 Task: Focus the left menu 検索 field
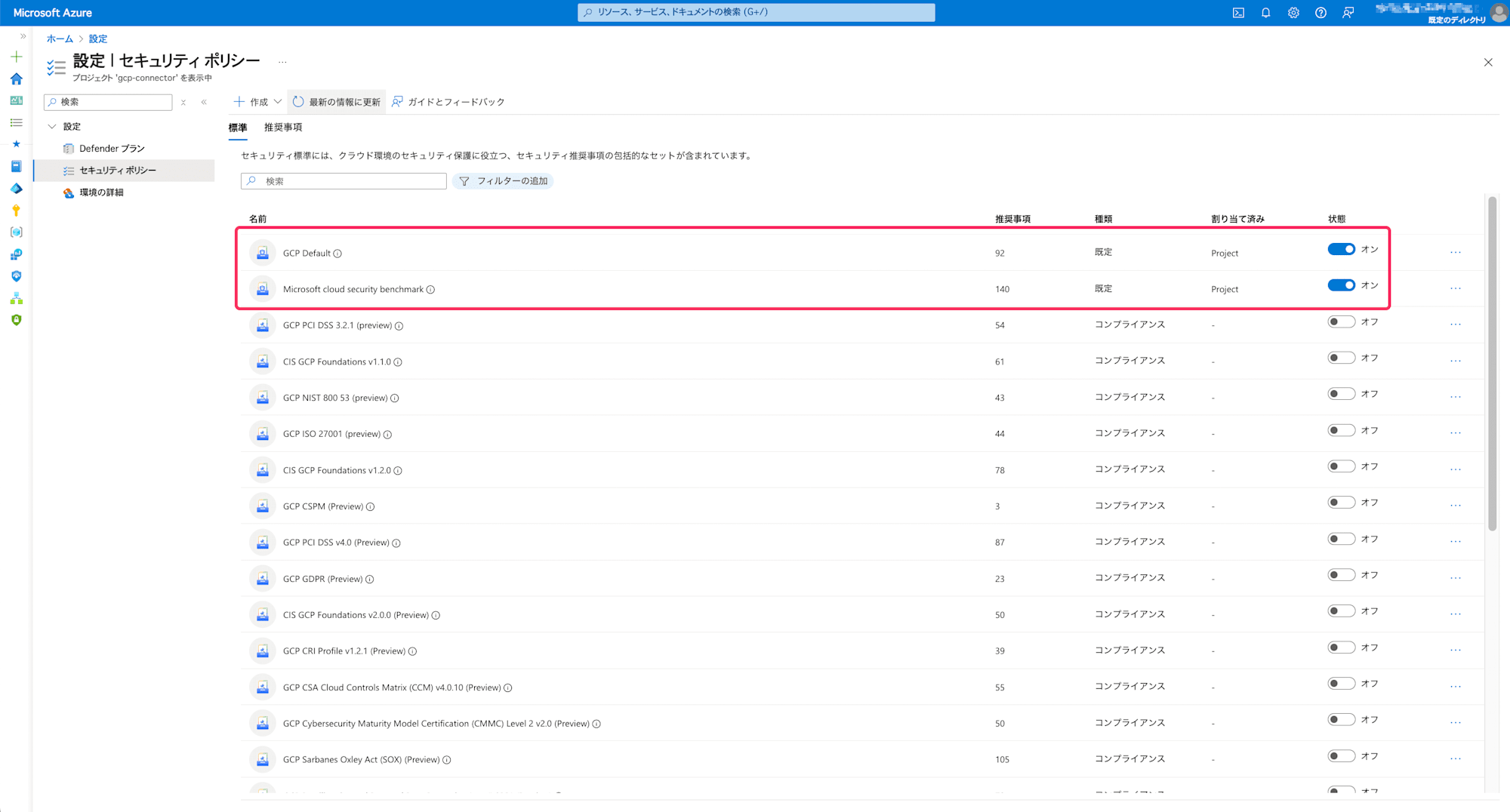108,102
